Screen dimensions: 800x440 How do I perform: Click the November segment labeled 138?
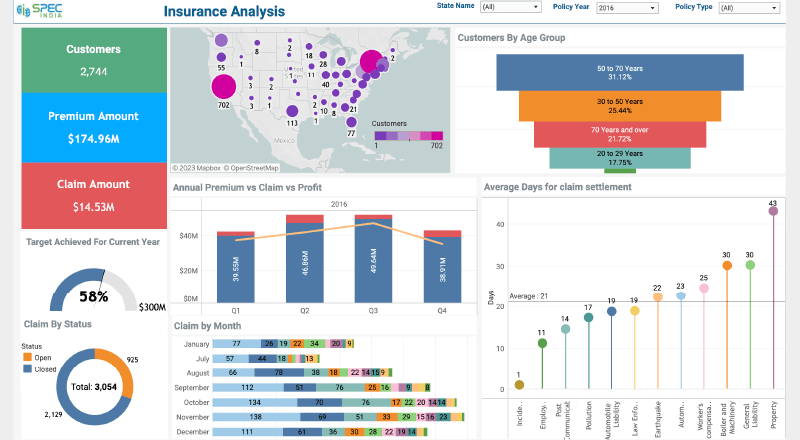256,417
